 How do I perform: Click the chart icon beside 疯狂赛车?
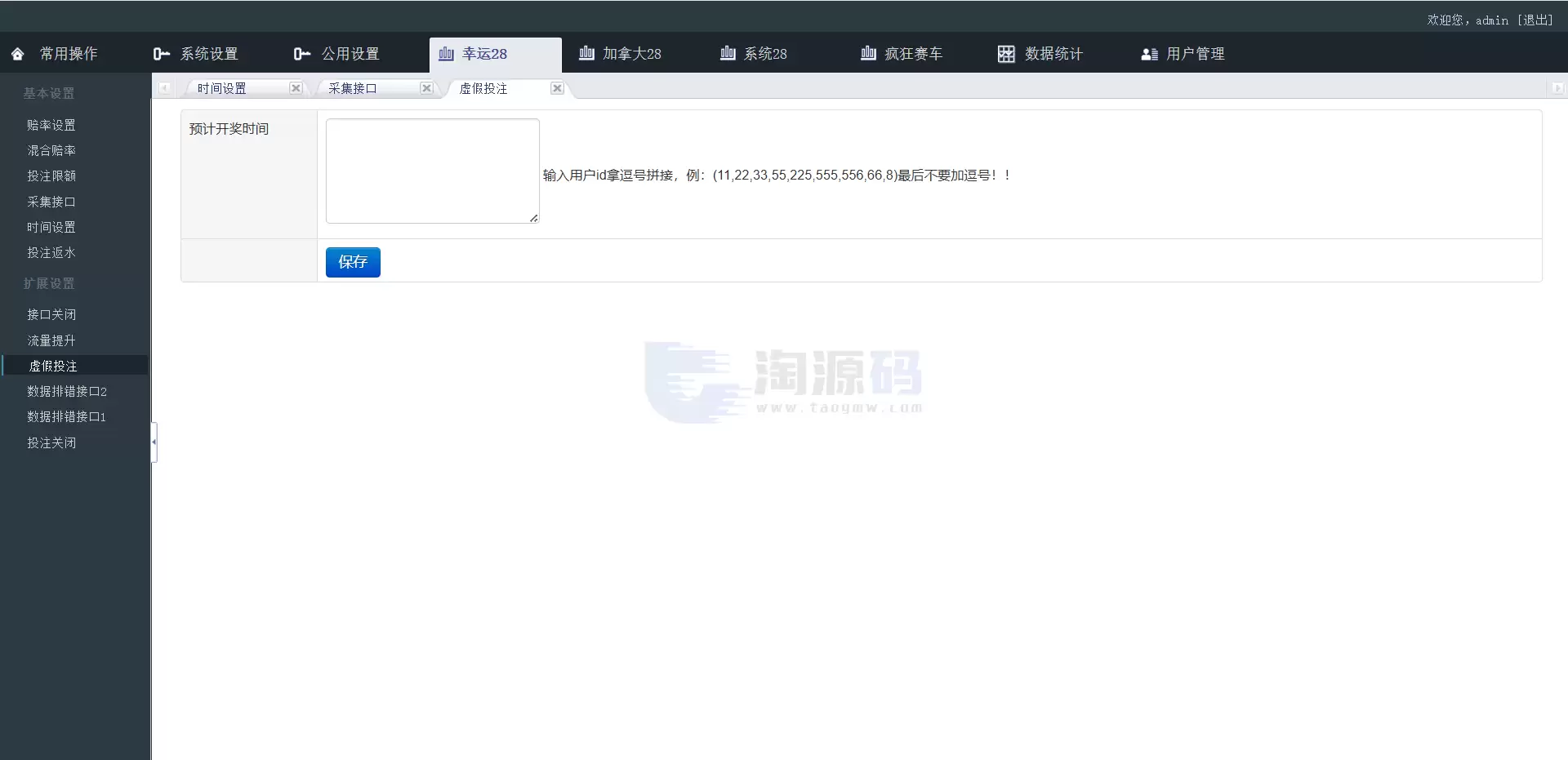pyautogui.click(x=868, y=53)
